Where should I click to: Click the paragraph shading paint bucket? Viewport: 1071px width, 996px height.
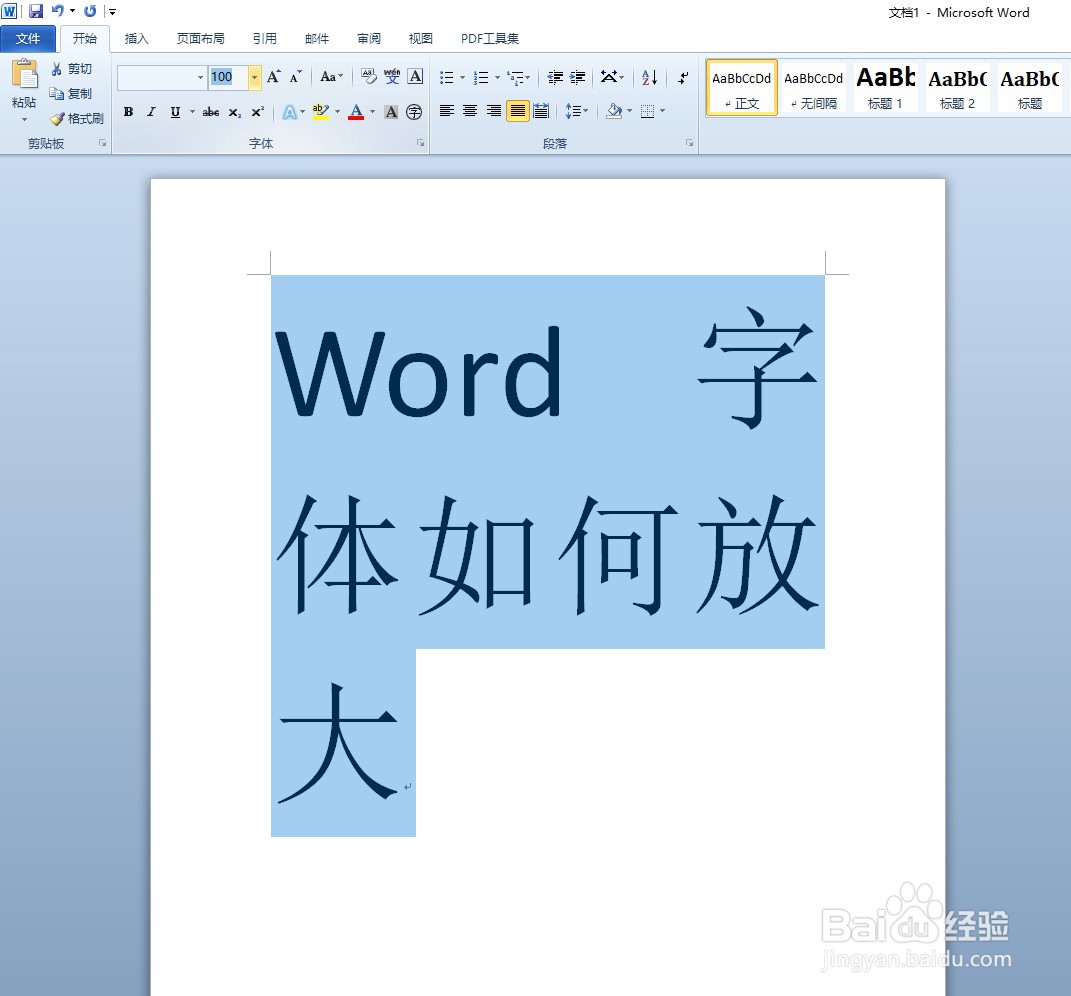(614, 111)
